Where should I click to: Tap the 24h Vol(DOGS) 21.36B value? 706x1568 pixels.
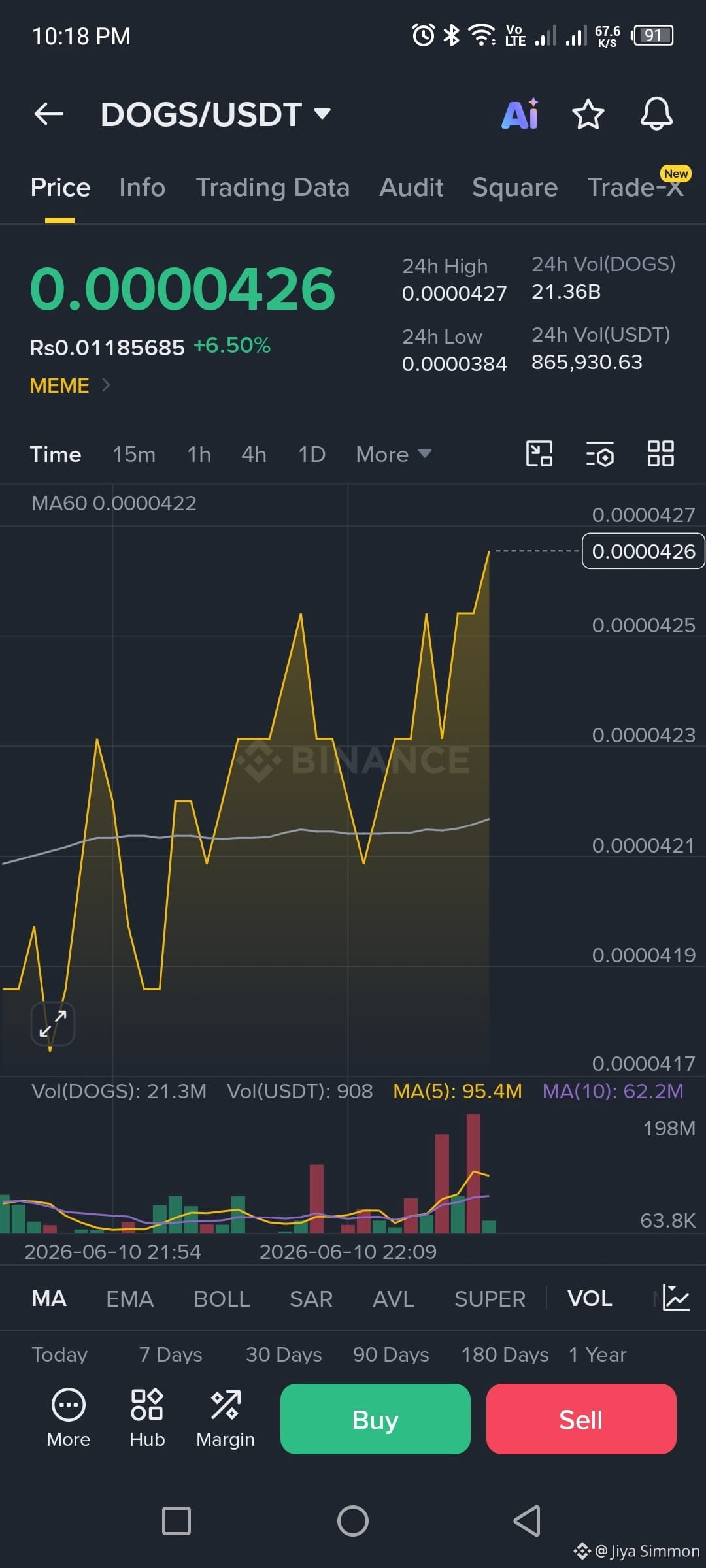click(566, 291)
